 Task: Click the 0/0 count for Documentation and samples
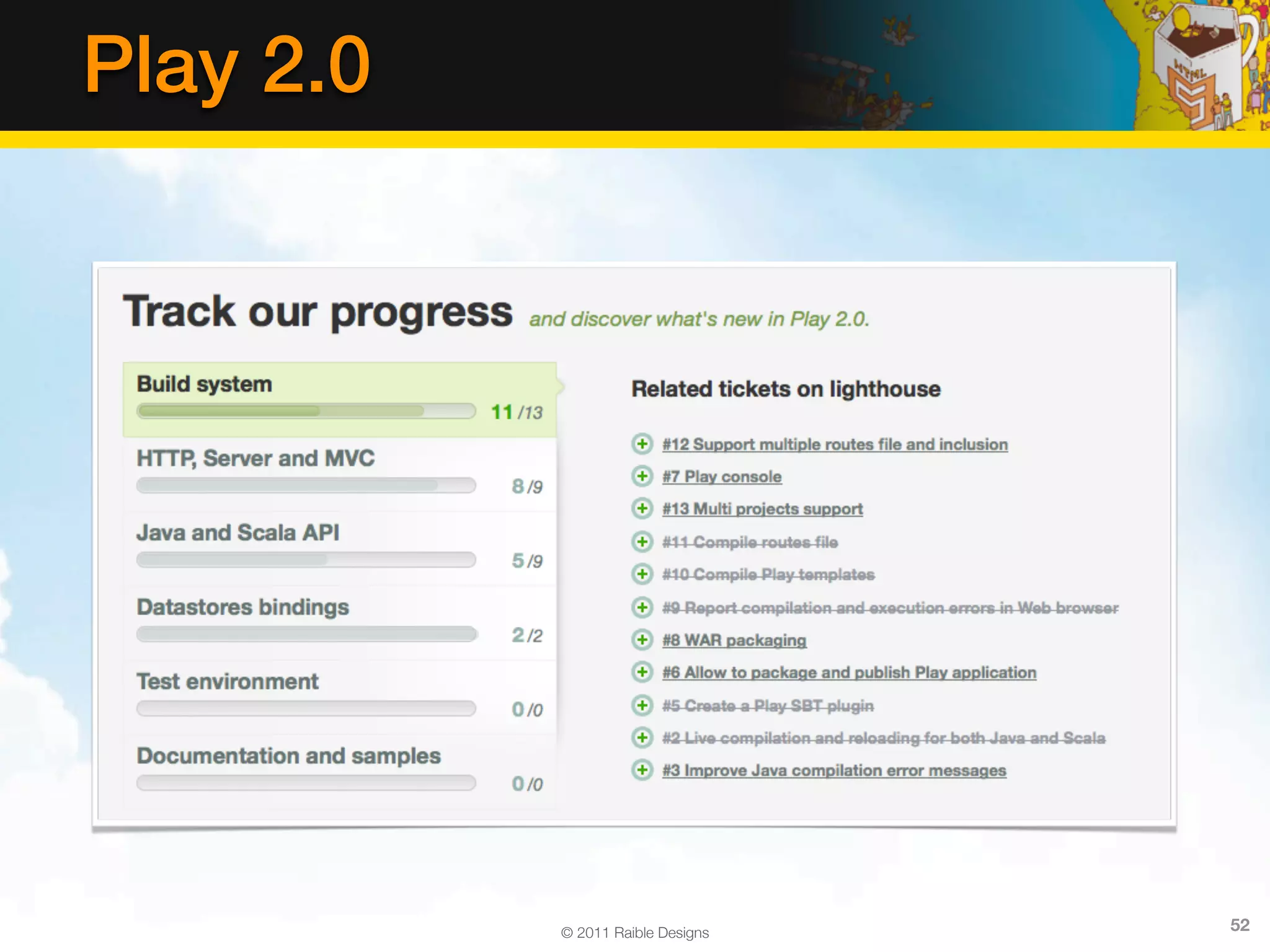tap(527, 784)
